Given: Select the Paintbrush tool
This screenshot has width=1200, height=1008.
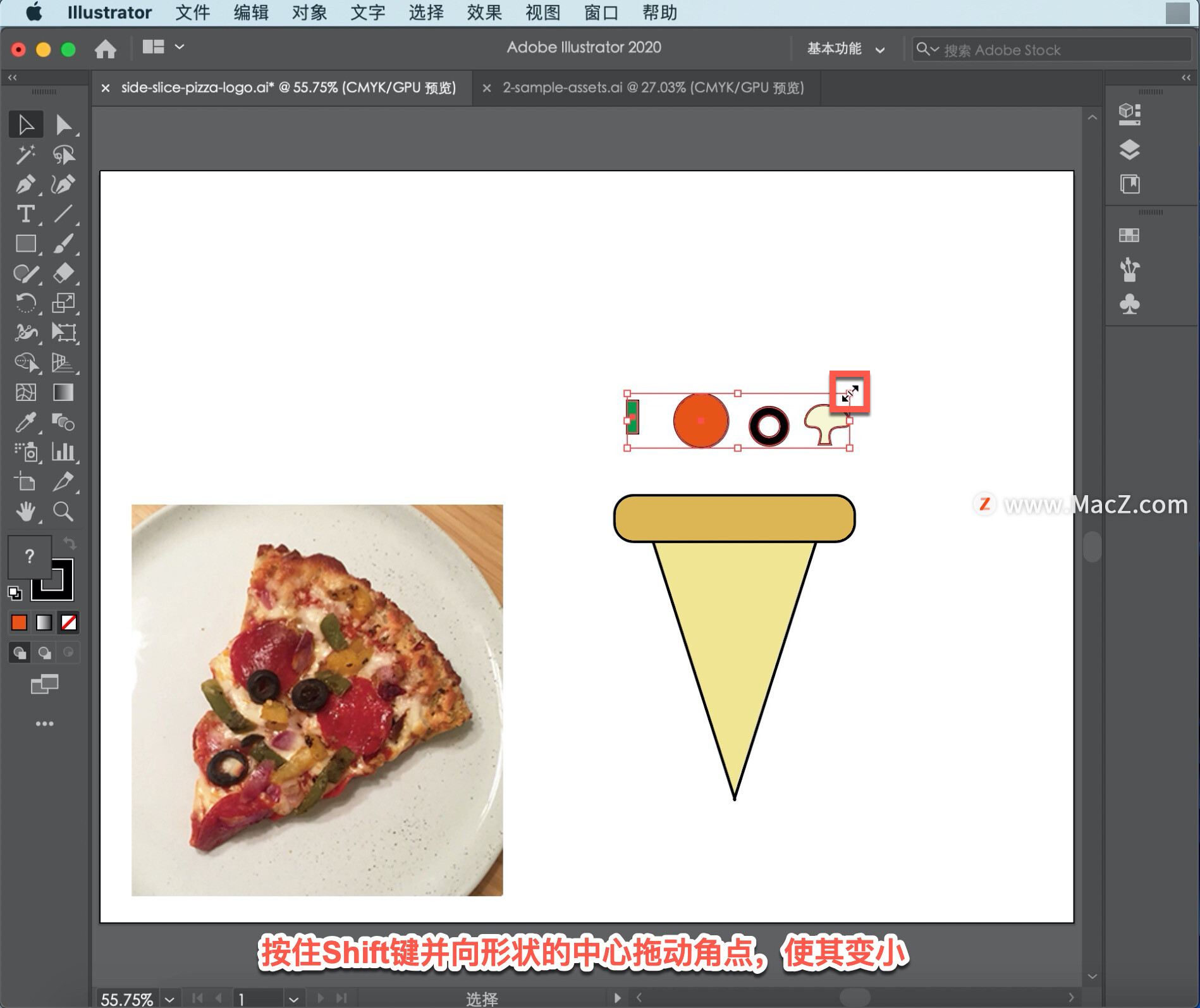Looking at the screenshot, I should (x=63, y=243).
